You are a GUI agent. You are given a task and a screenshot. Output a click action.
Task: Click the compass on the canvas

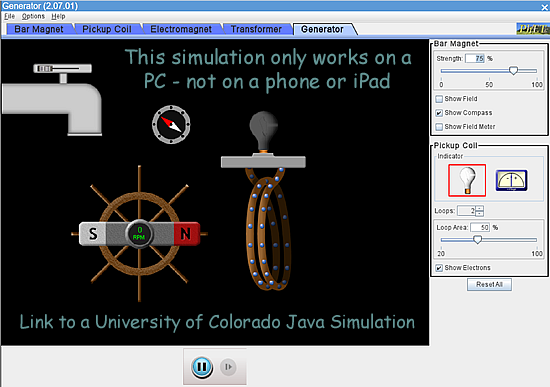click(171, 124)
